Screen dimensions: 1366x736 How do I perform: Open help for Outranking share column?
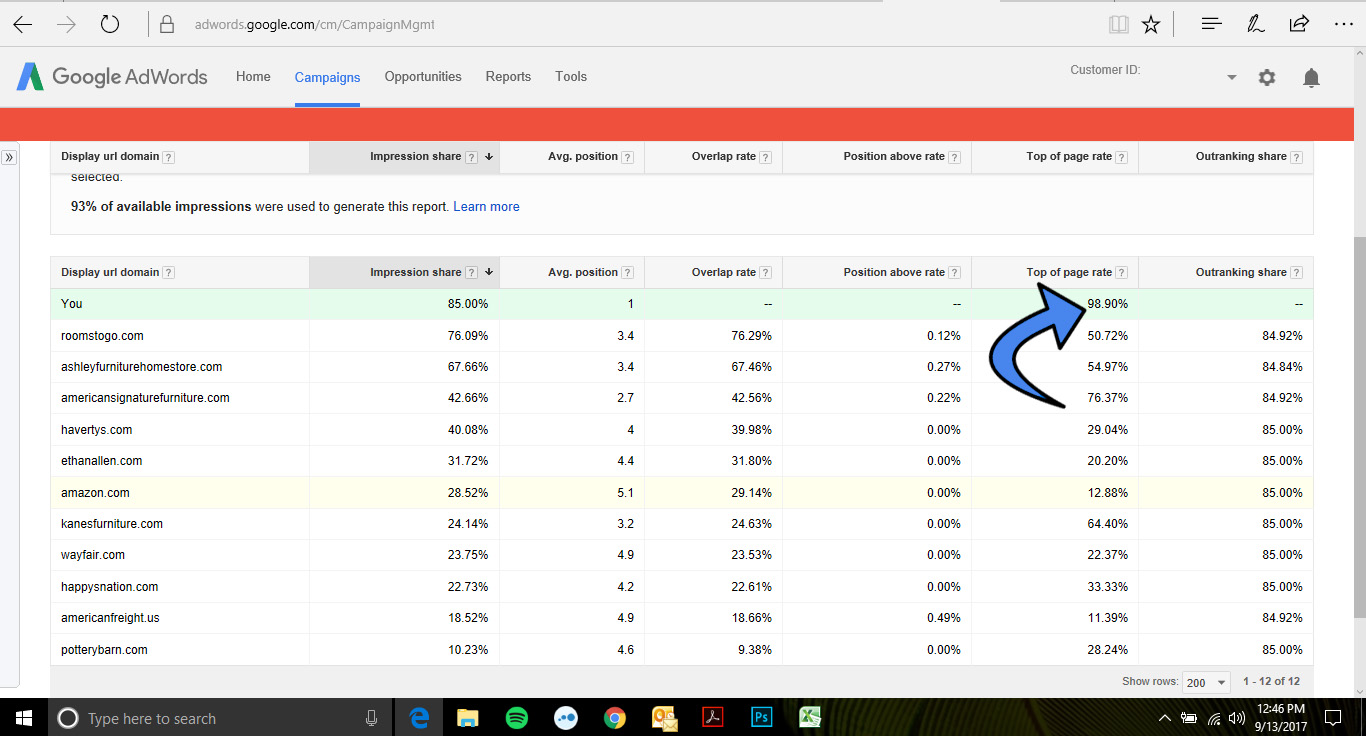[1295, 271]
